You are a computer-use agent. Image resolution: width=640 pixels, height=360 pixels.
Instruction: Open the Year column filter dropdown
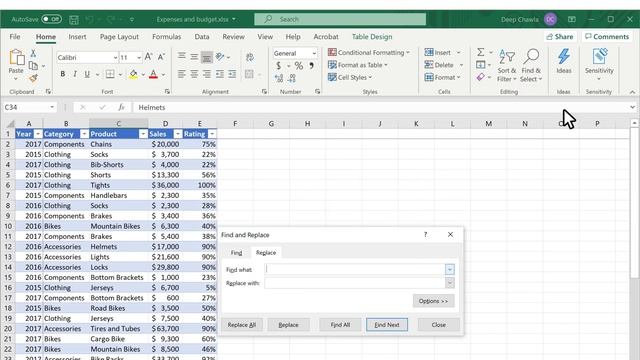click(x=38, y=134)
